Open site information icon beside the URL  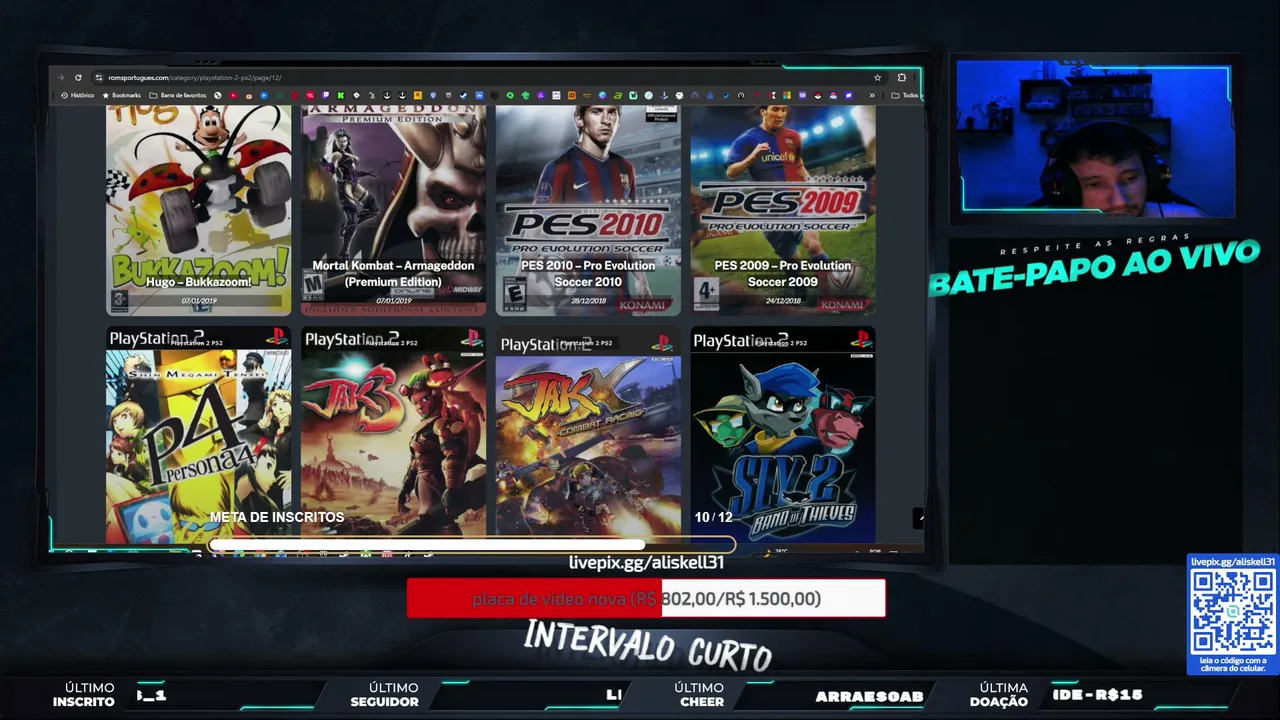pos(98,78)
